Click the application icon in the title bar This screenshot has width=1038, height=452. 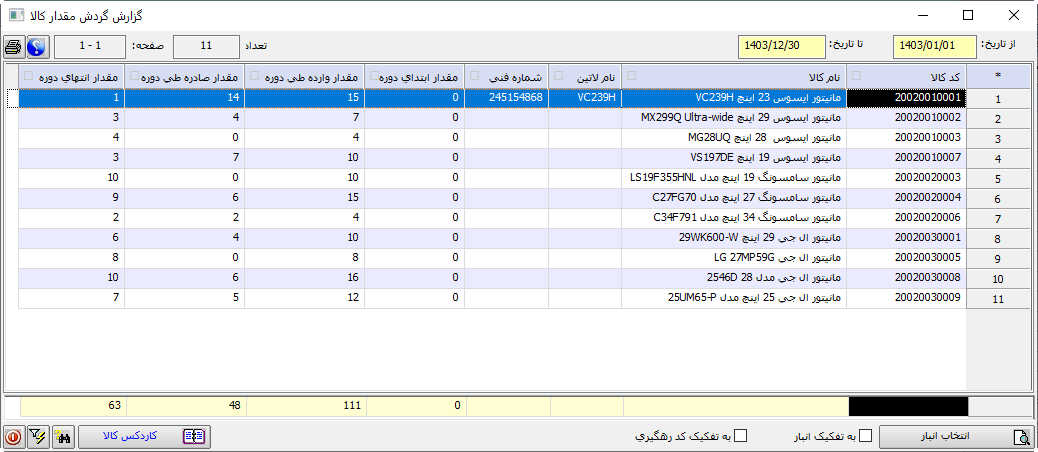tap(17, 15)
